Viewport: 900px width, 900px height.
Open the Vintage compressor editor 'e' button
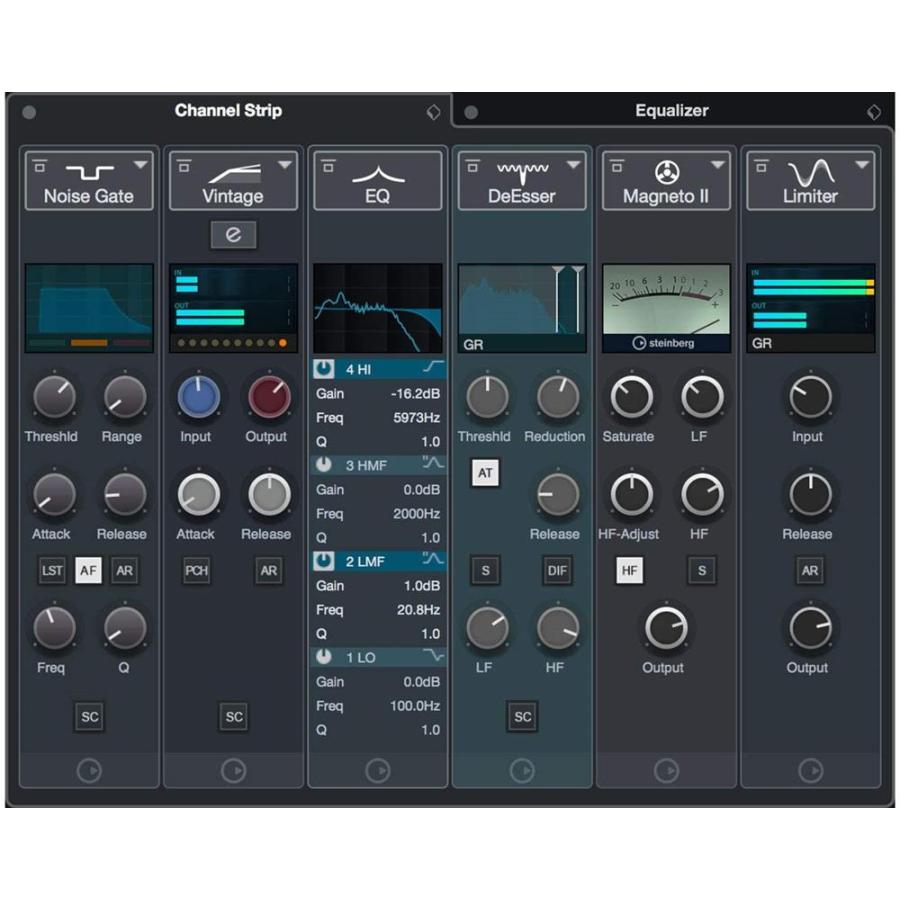tap(233, 235)
